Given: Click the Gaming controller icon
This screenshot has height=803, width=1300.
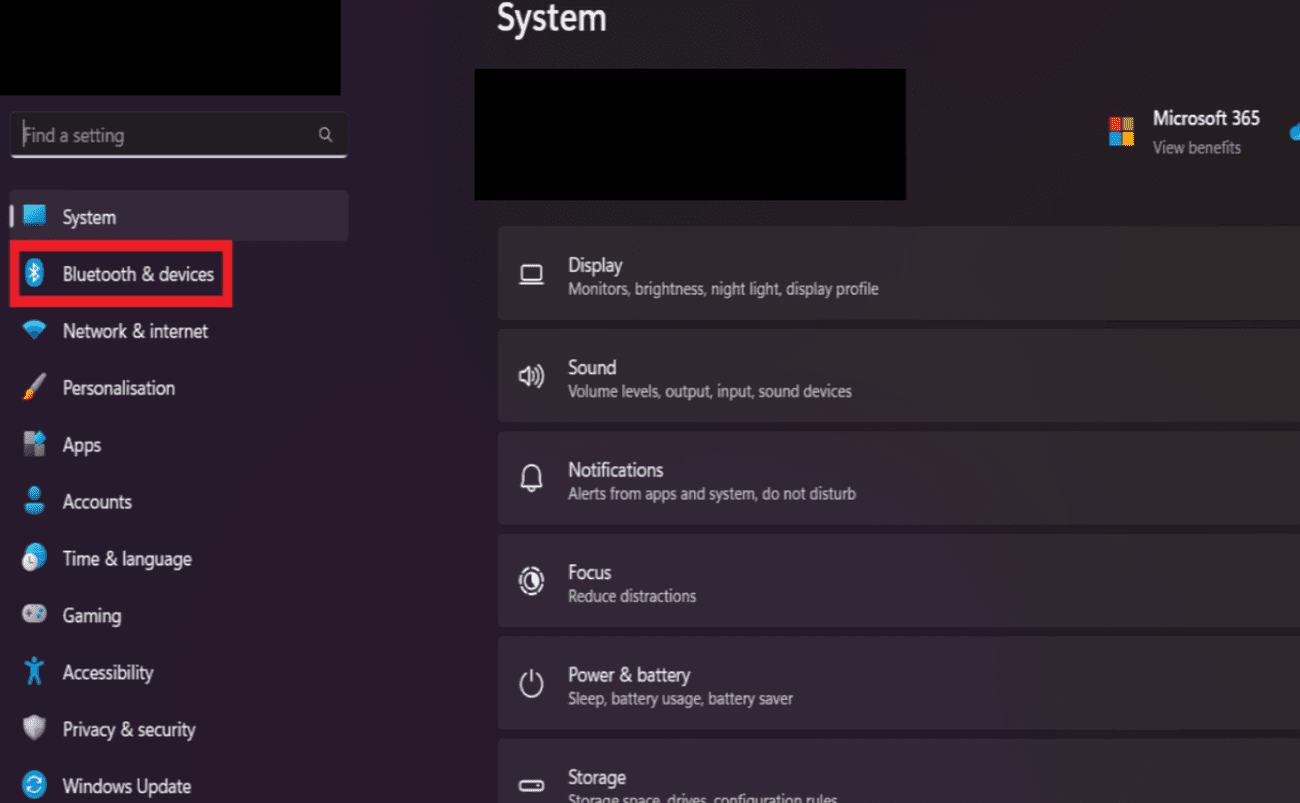Looking at the screenshot, I should coord(35,614).
